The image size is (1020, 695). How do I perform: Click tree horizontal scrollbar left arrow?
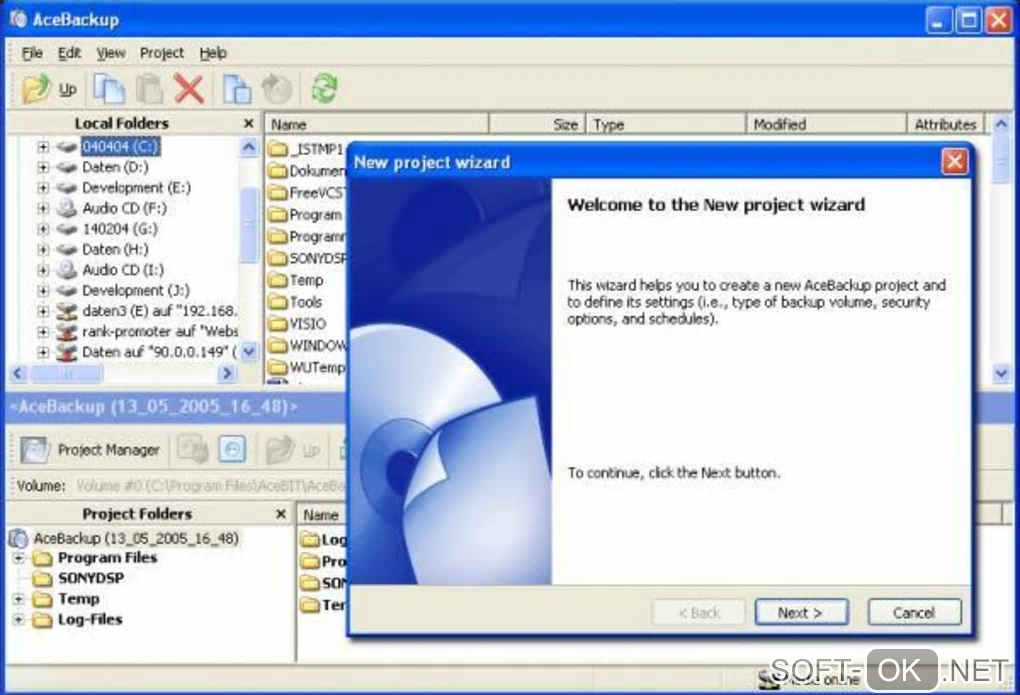18,373
